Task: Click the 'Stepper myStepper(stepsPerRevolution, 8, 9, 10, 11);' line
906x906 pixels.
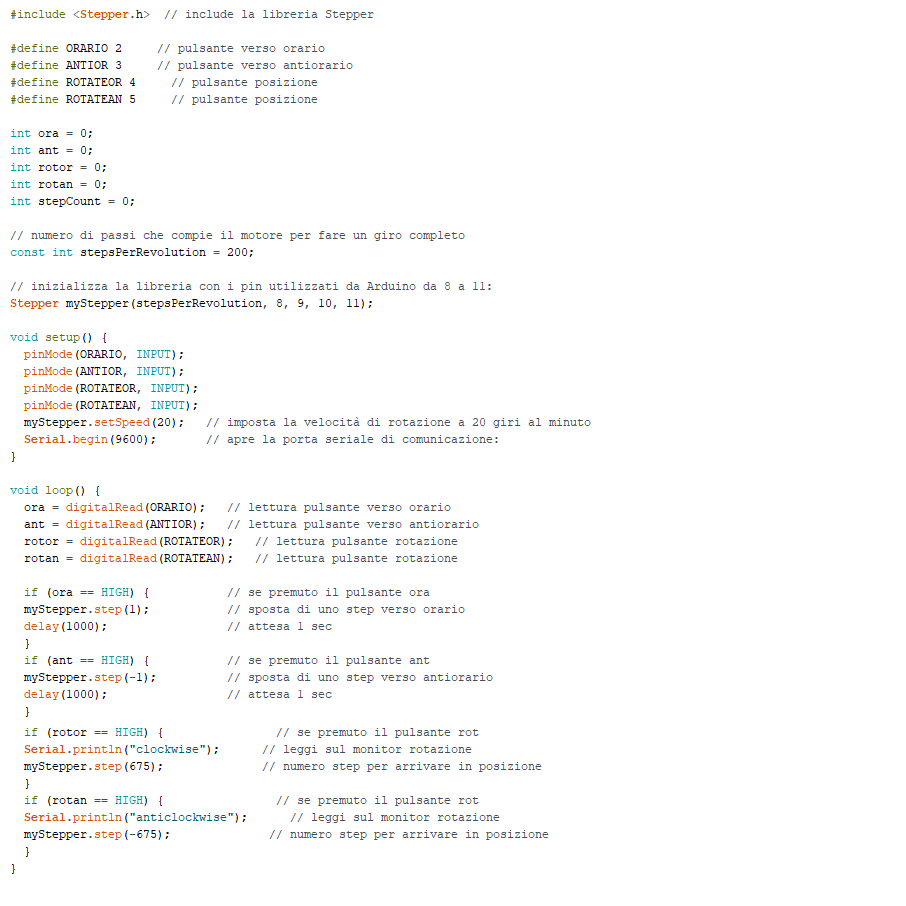Action: click(191, 303)
